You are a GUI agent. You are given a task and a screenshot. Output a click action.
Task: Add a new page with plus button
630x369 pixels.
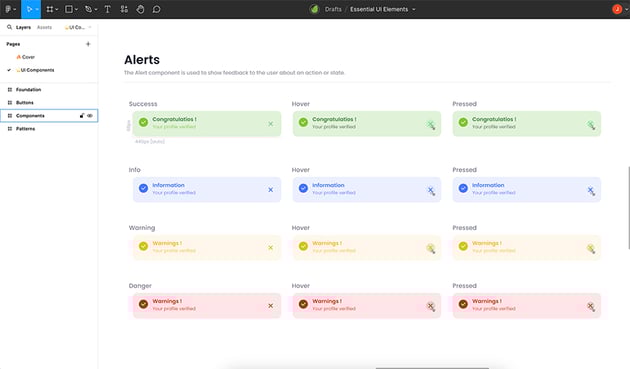coord(88,44)
